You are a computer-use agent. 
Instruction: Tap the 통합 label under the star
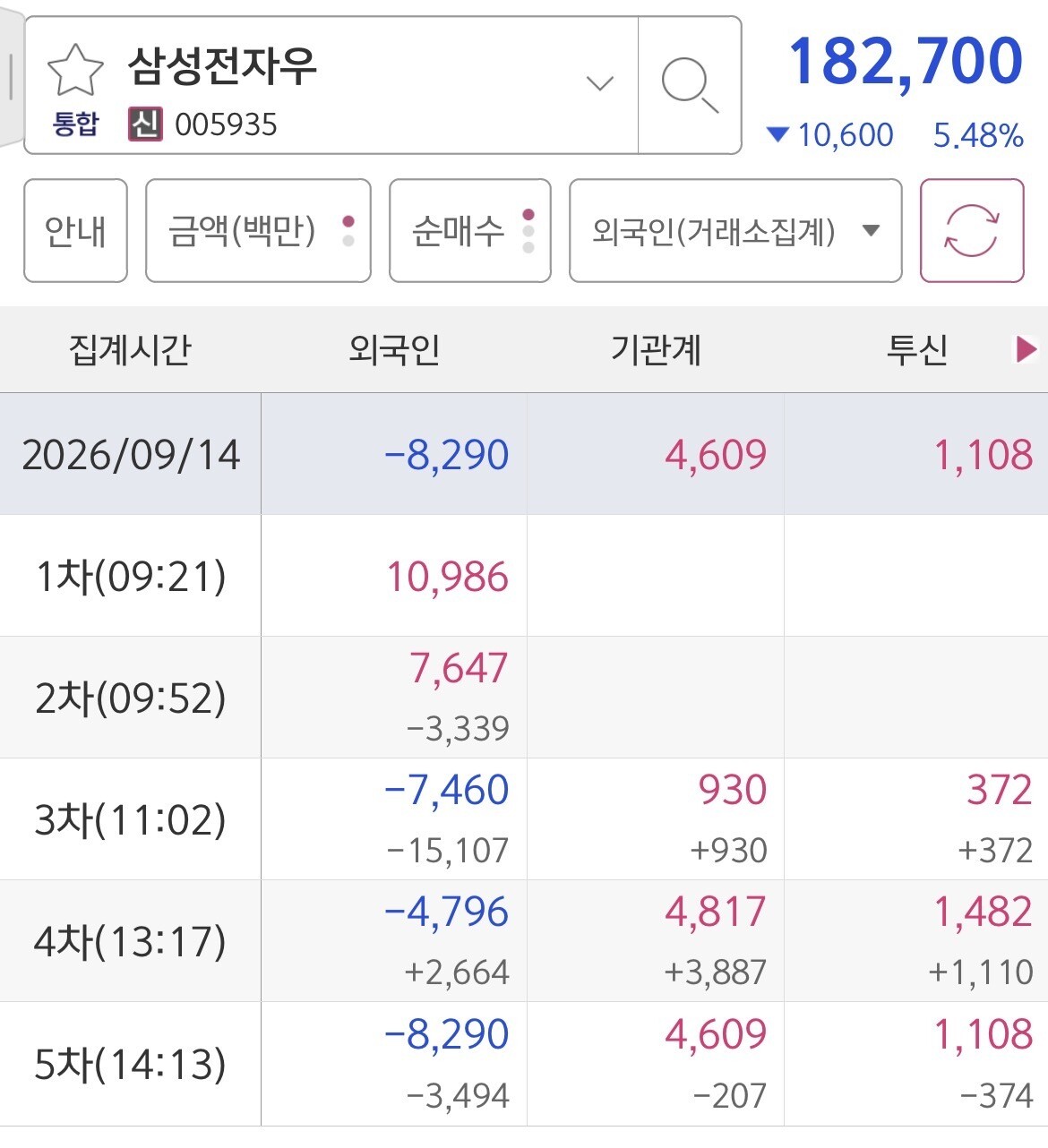point(75,124)
